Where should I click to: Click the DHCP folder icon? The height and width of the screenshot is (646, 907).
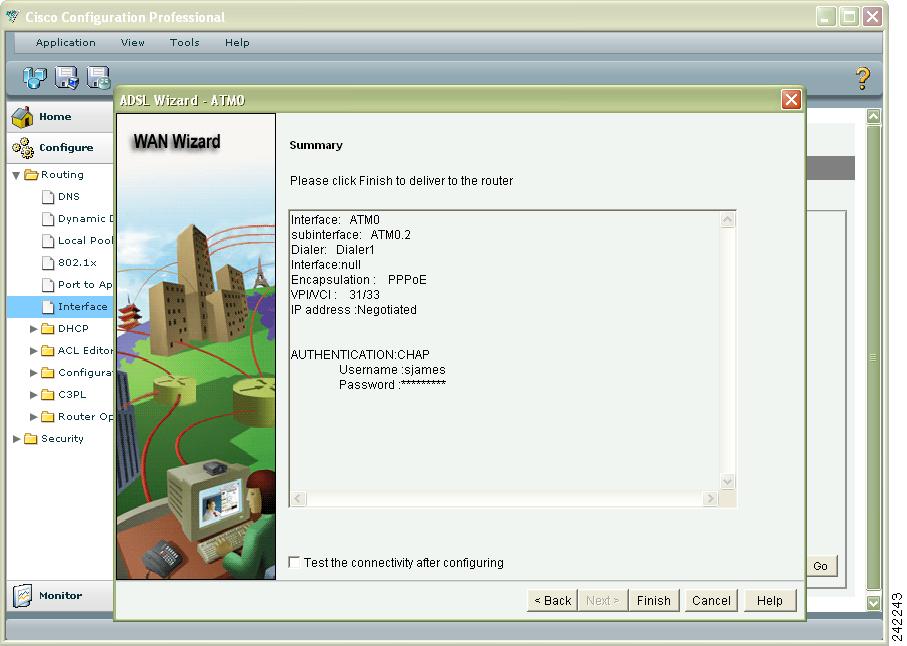point(48,328)
